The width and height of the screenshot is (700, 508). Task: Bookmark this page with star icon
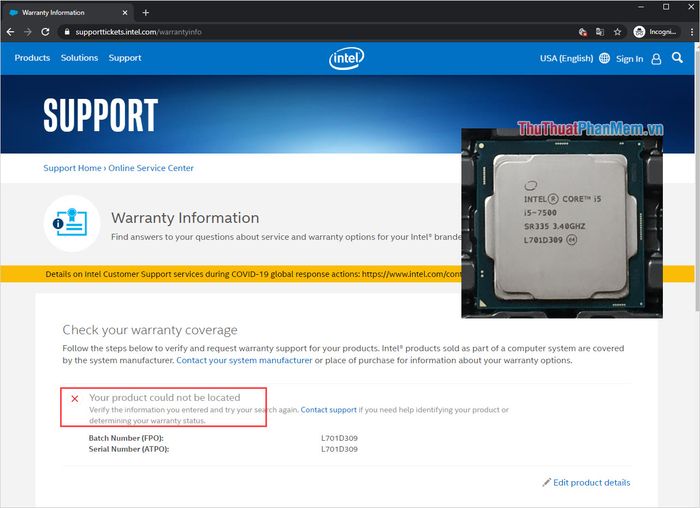(617, 32)
